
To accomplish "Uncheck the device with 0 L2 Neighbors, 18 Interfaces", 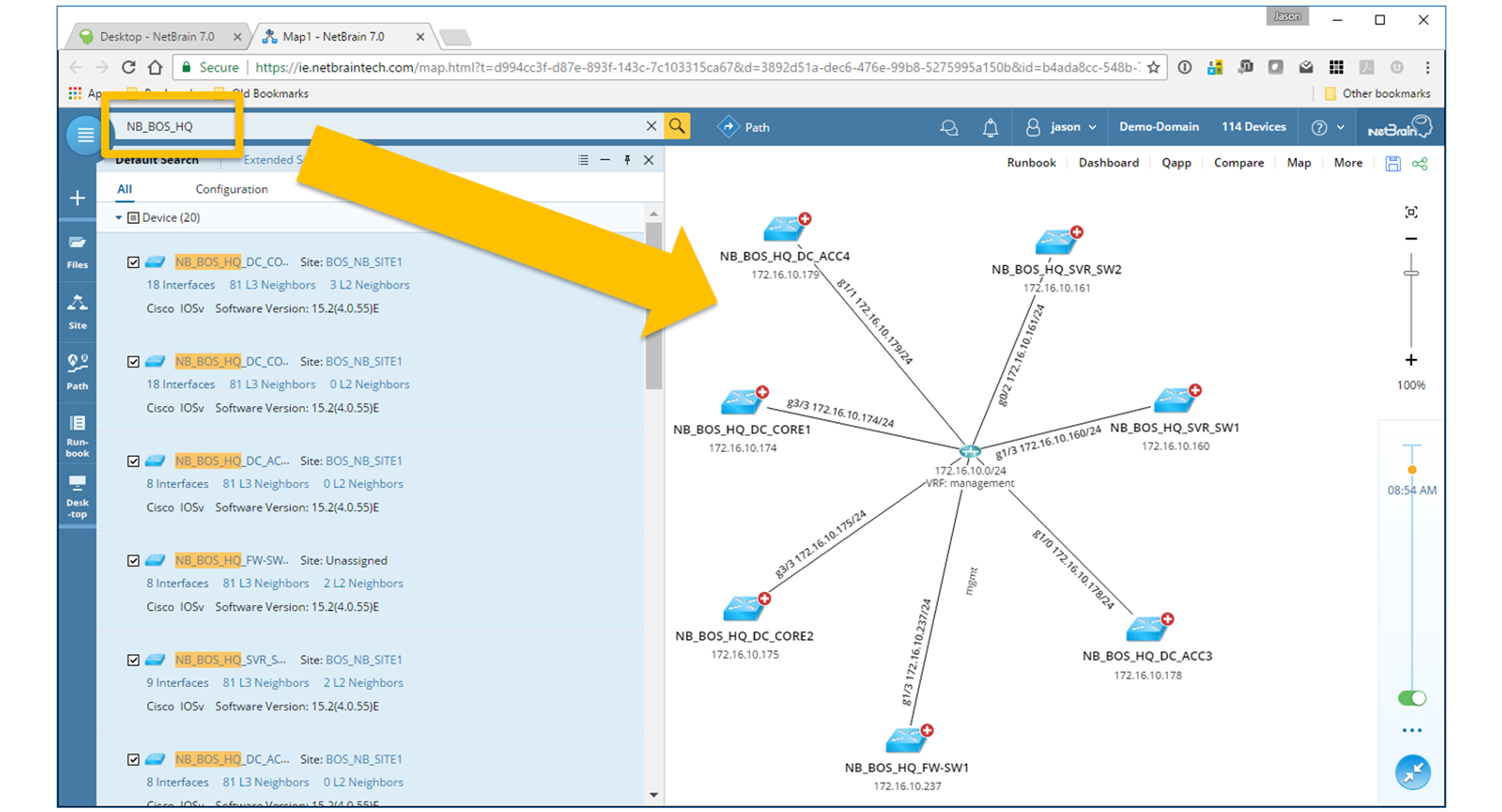I will 133,361.
